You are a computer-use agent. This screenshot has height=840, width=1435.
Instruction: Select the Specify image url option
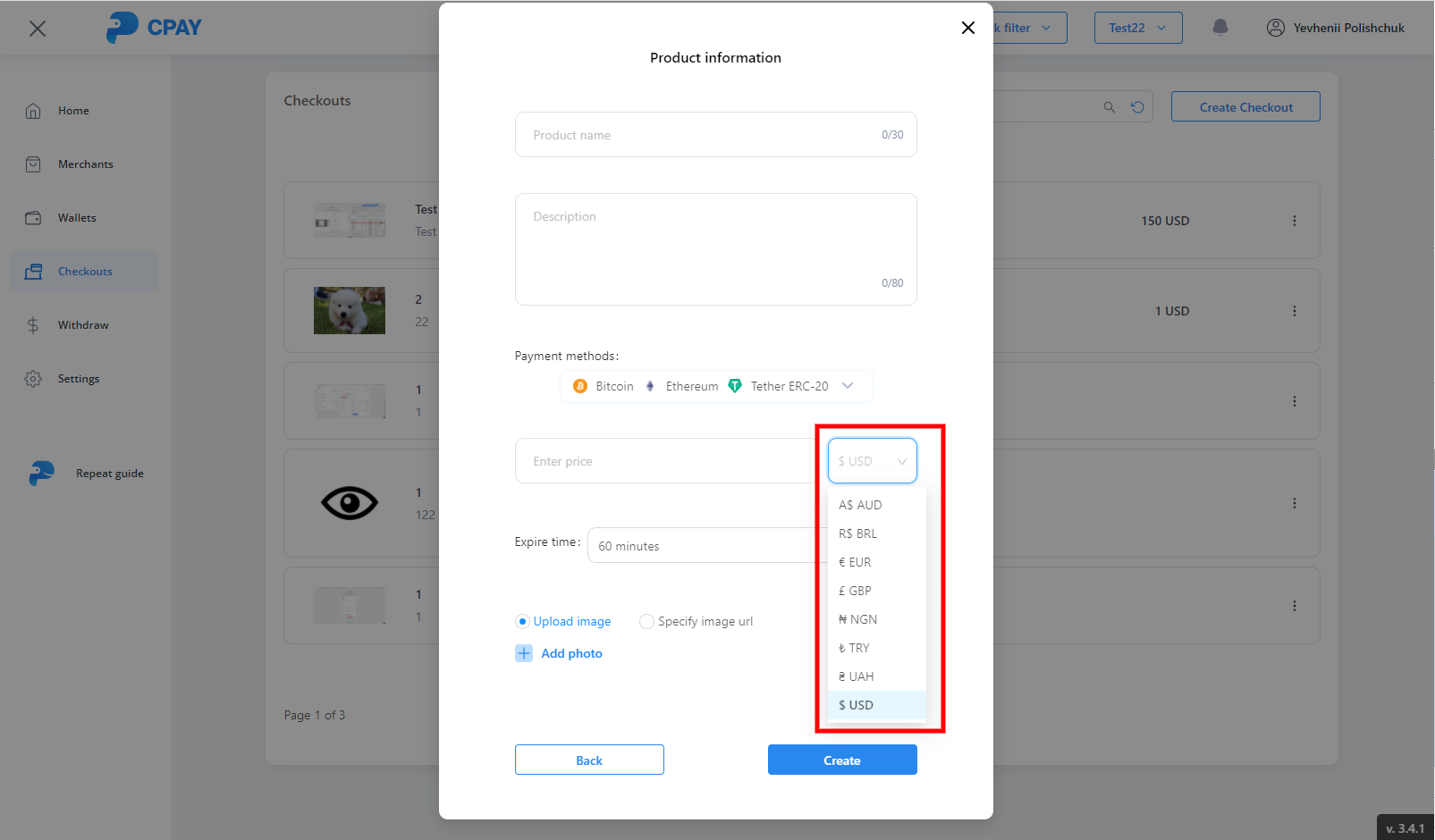[x=646, y=621]
